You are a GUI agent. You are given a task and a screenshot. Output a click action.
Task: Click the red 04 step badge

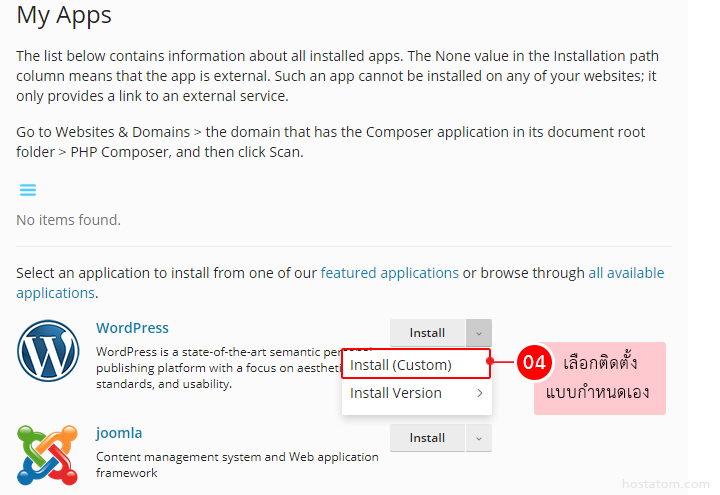pyautogui.click(x=535, y=363)
